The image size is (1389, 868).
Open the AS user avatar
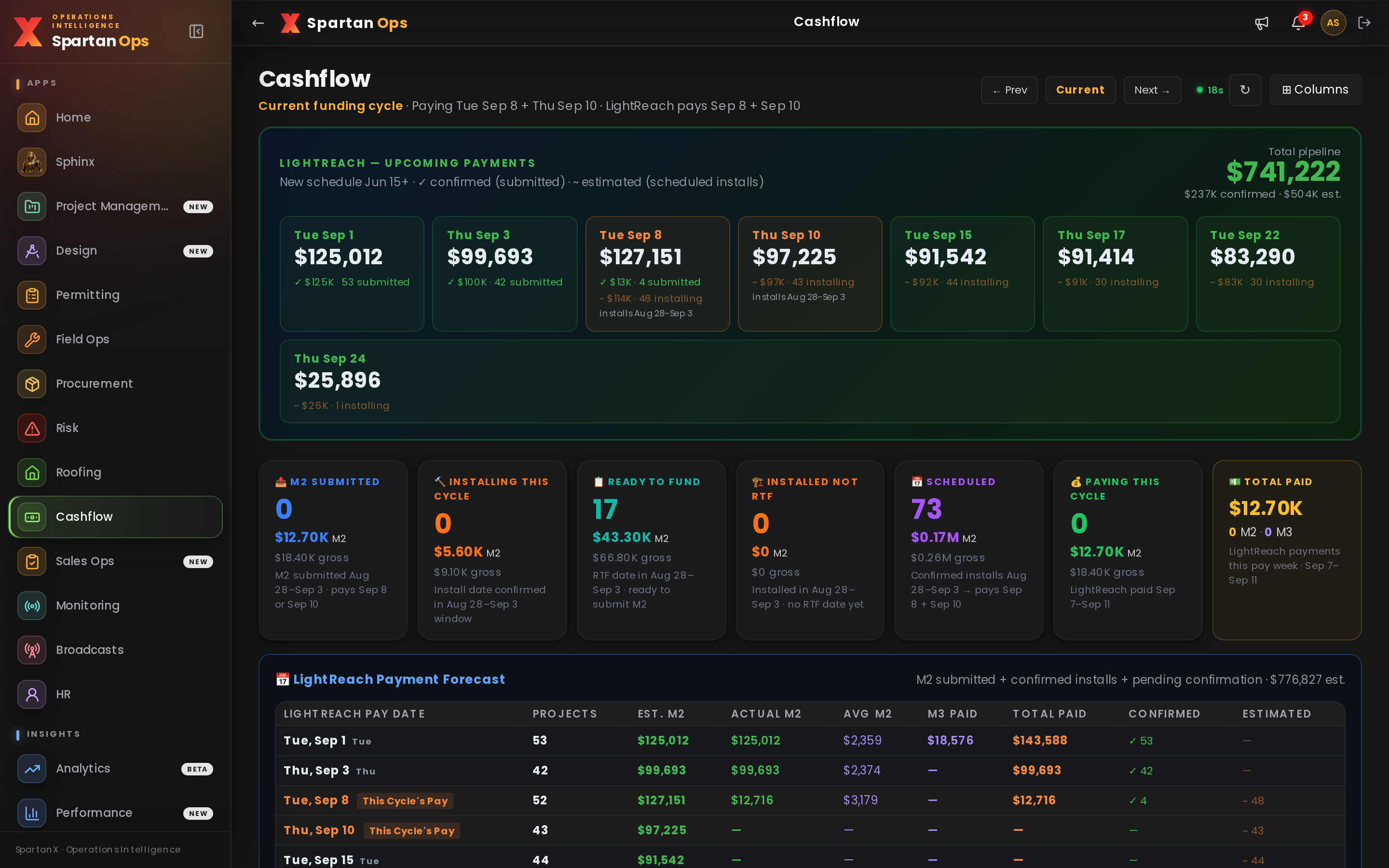[x=1333, y=23]
